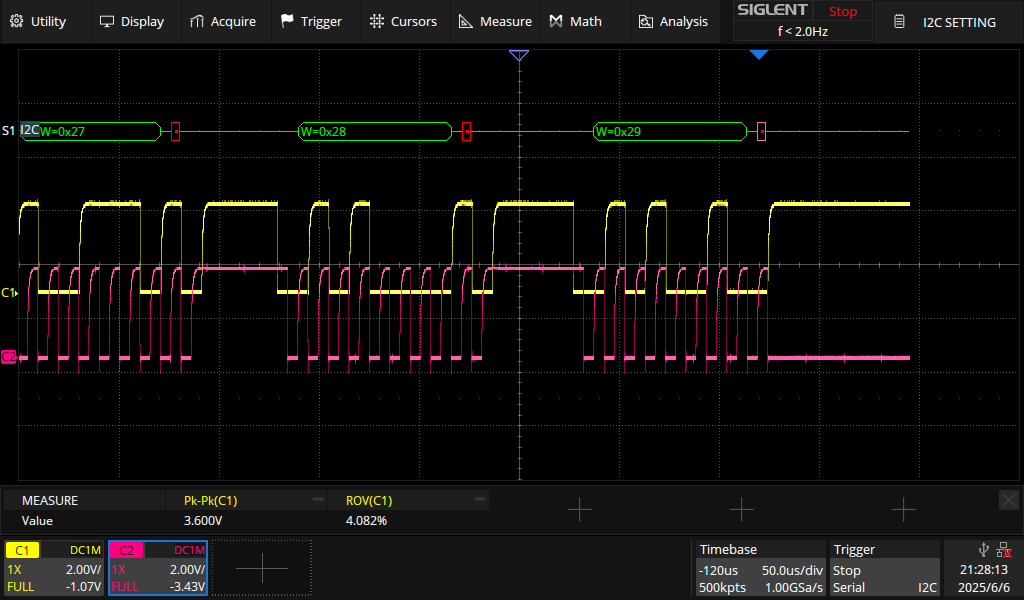Open the I2C SETTING panel

(948, 22)
